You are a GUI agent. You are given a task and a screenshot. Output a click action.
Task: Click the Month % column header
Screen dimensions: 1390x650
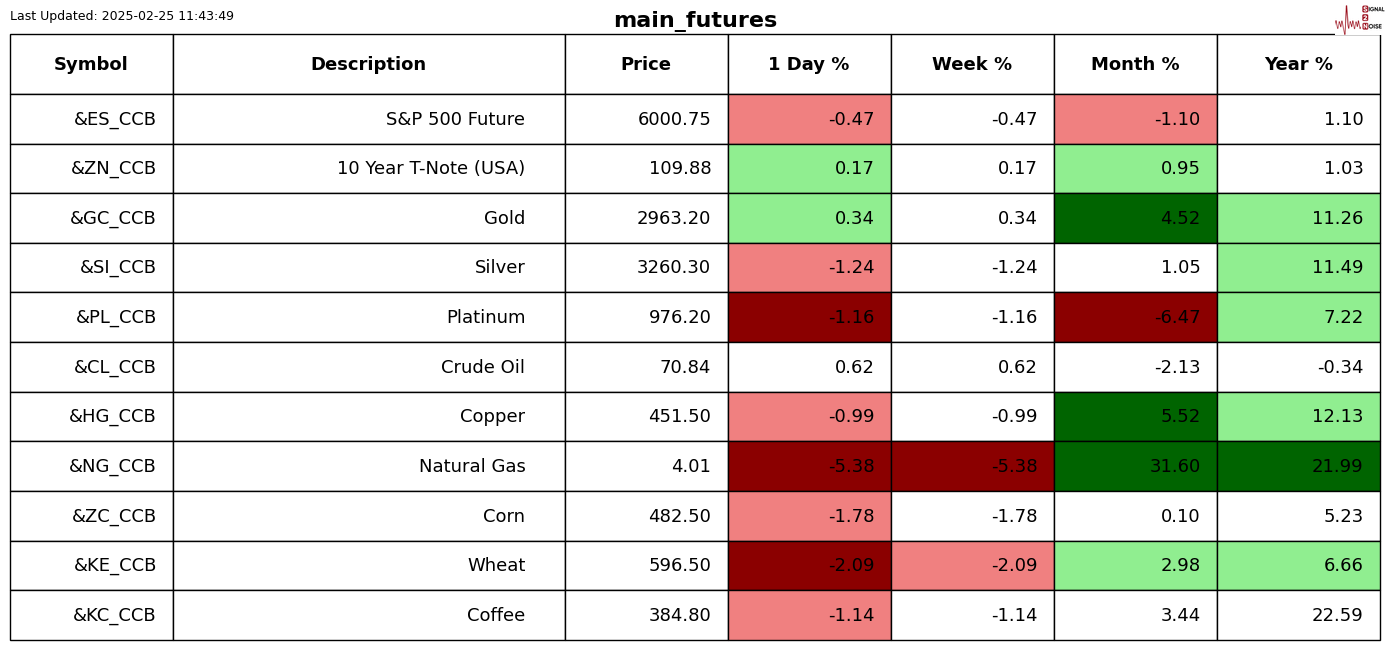pos(1135,64)
